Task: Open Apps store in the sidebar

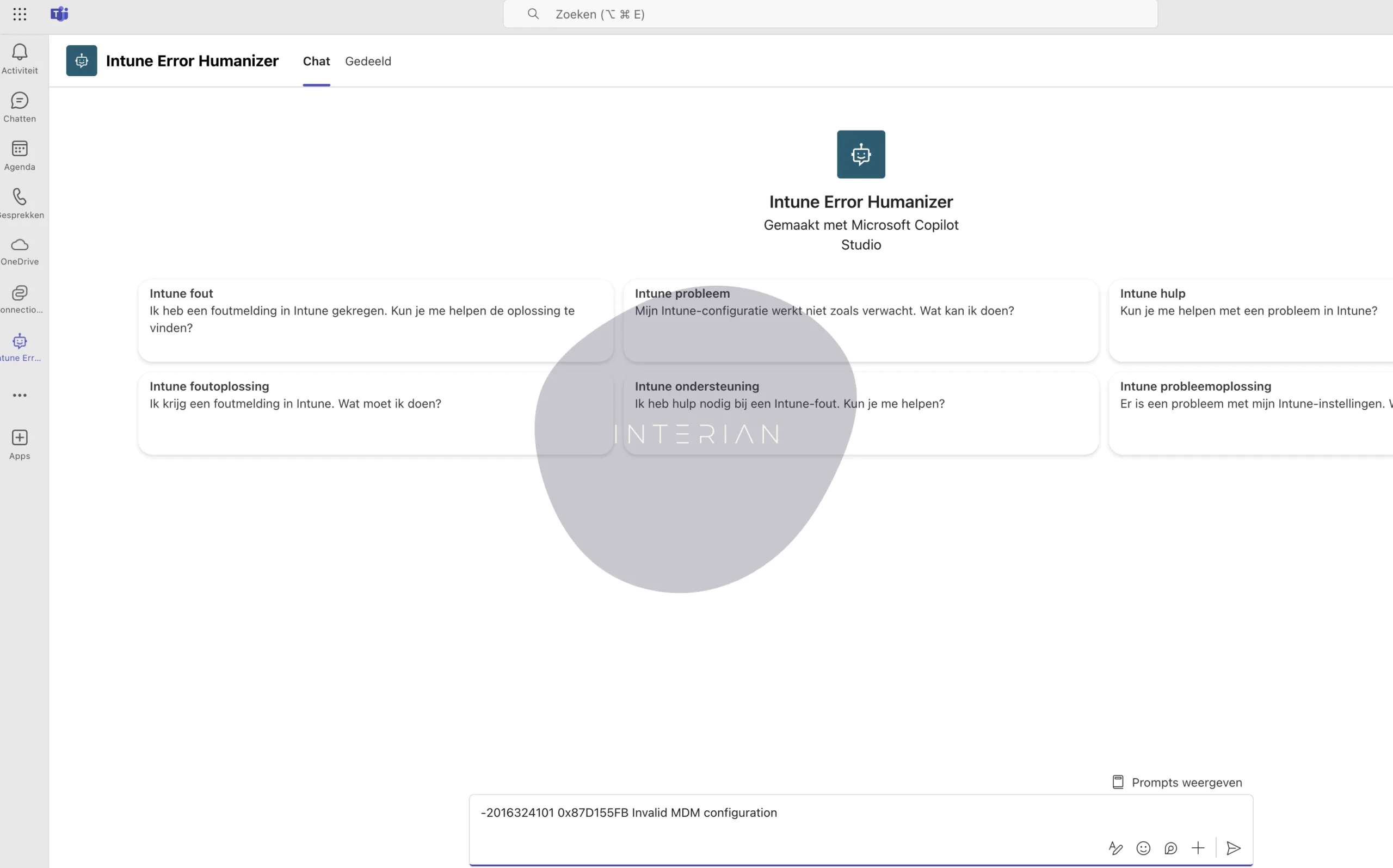Action: click(20, 444)
